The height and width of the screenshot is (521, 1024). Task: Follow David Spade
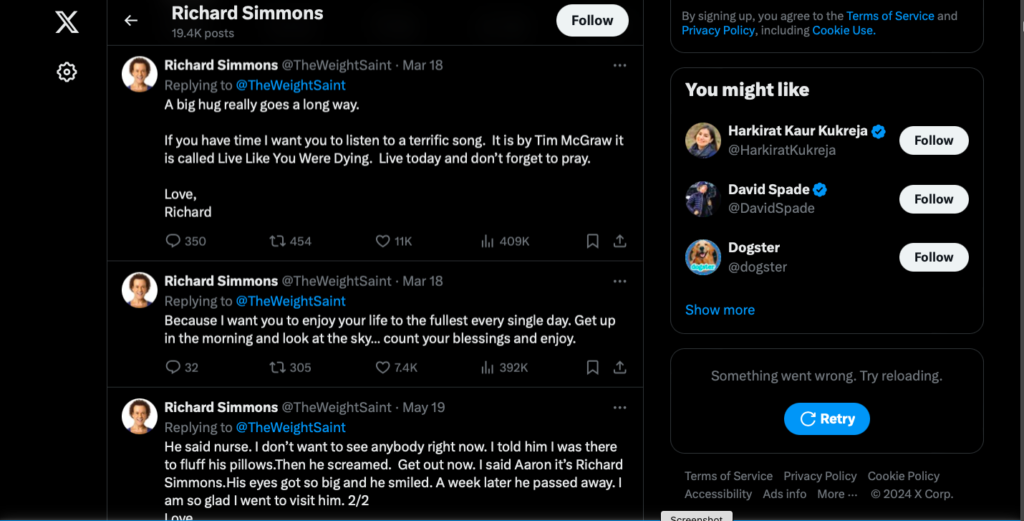[x=933, y=199]
